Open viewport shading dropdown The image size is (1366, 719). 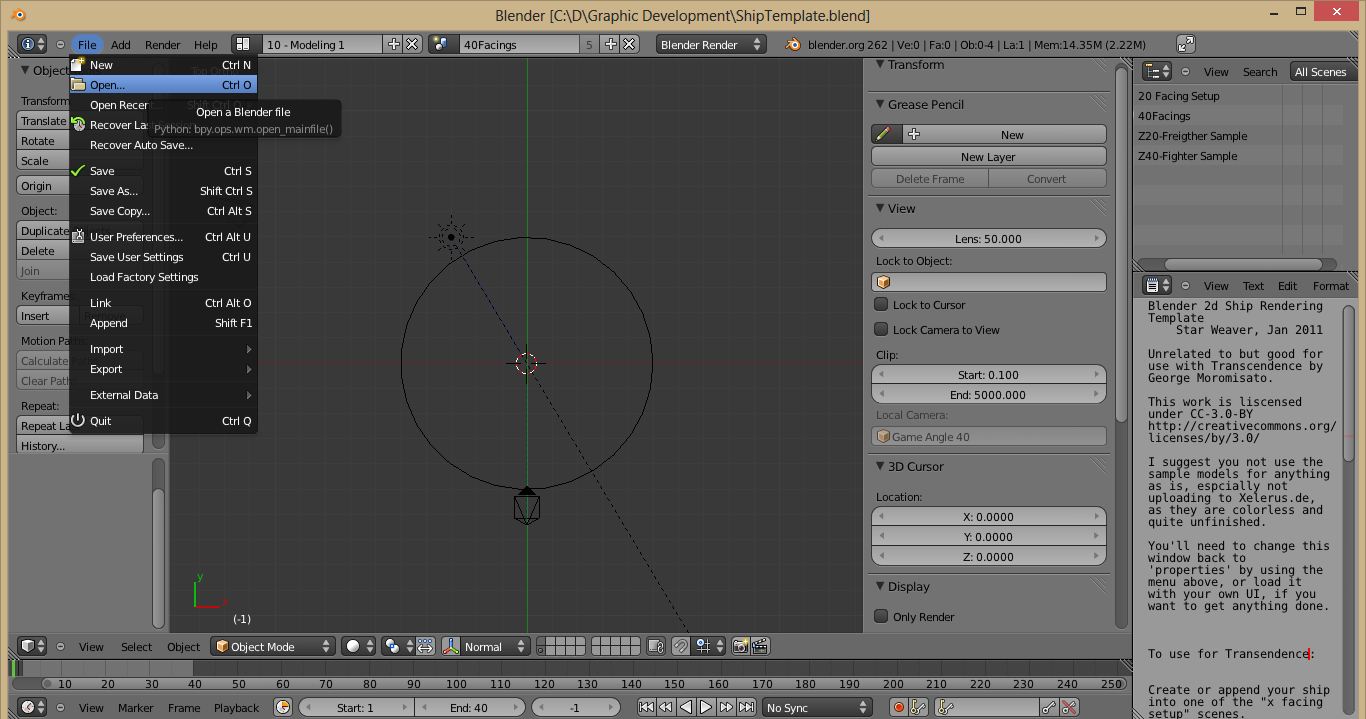[x=359, y=646]
